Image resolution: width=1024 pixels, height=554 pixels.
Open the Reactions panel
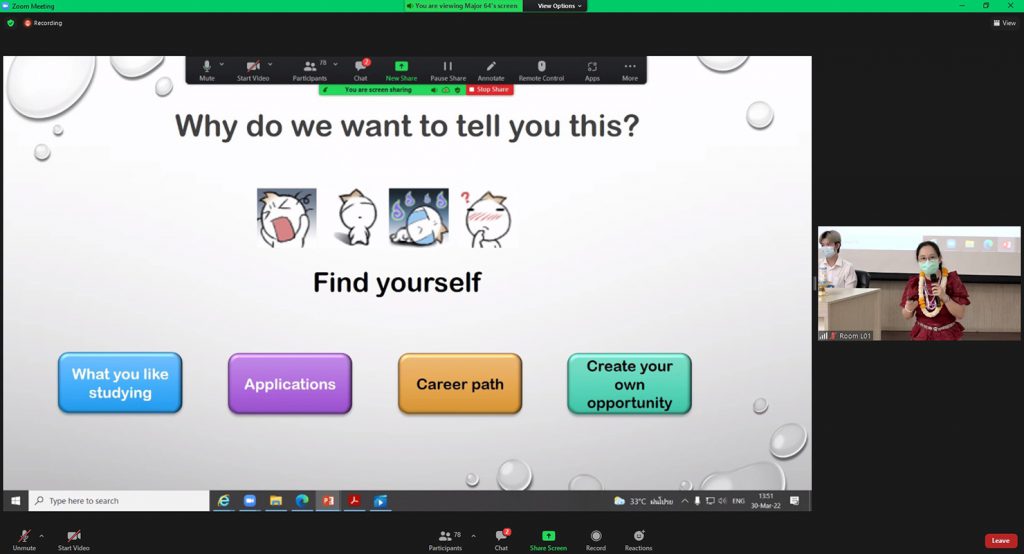(x=638, y=539)
